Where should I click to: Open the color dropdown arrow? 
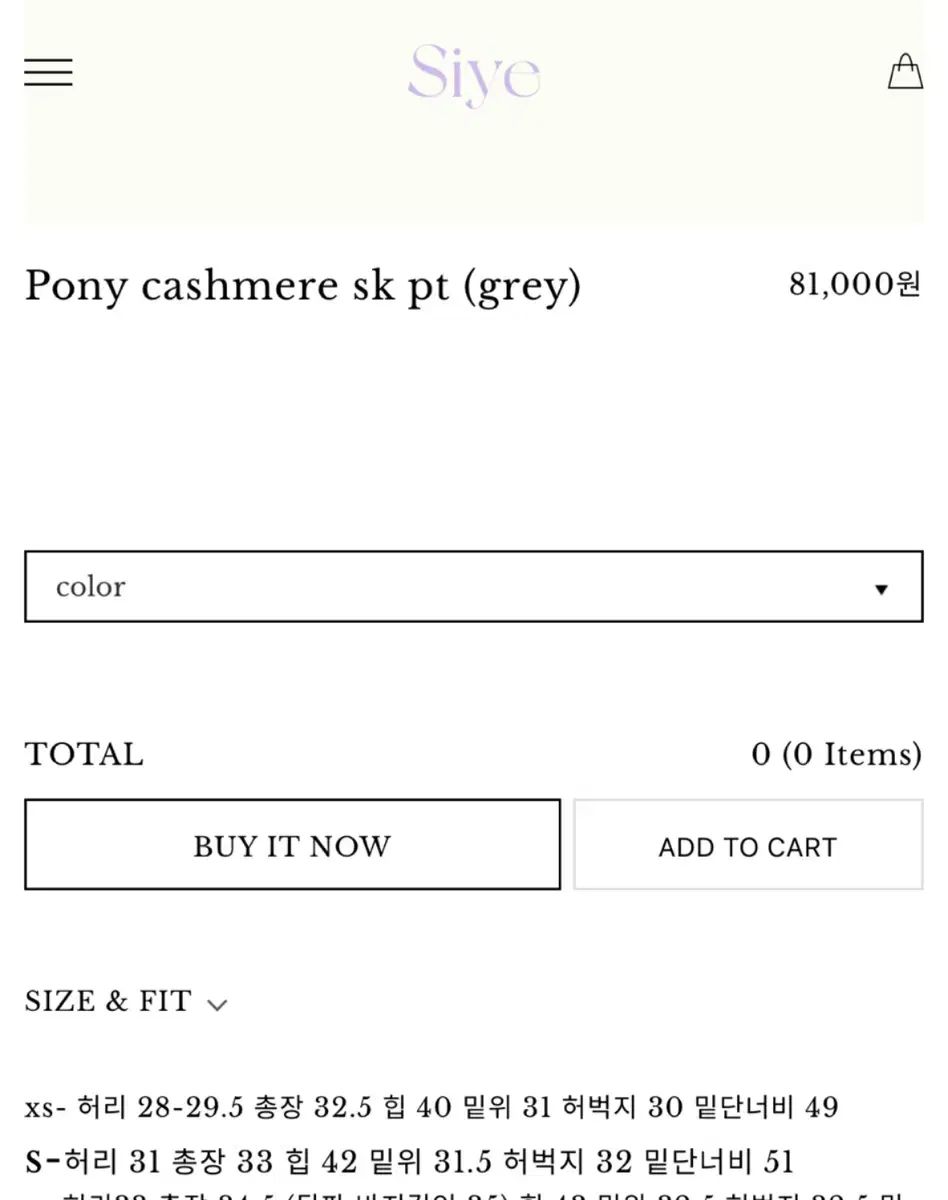click(x=881, y=589)
